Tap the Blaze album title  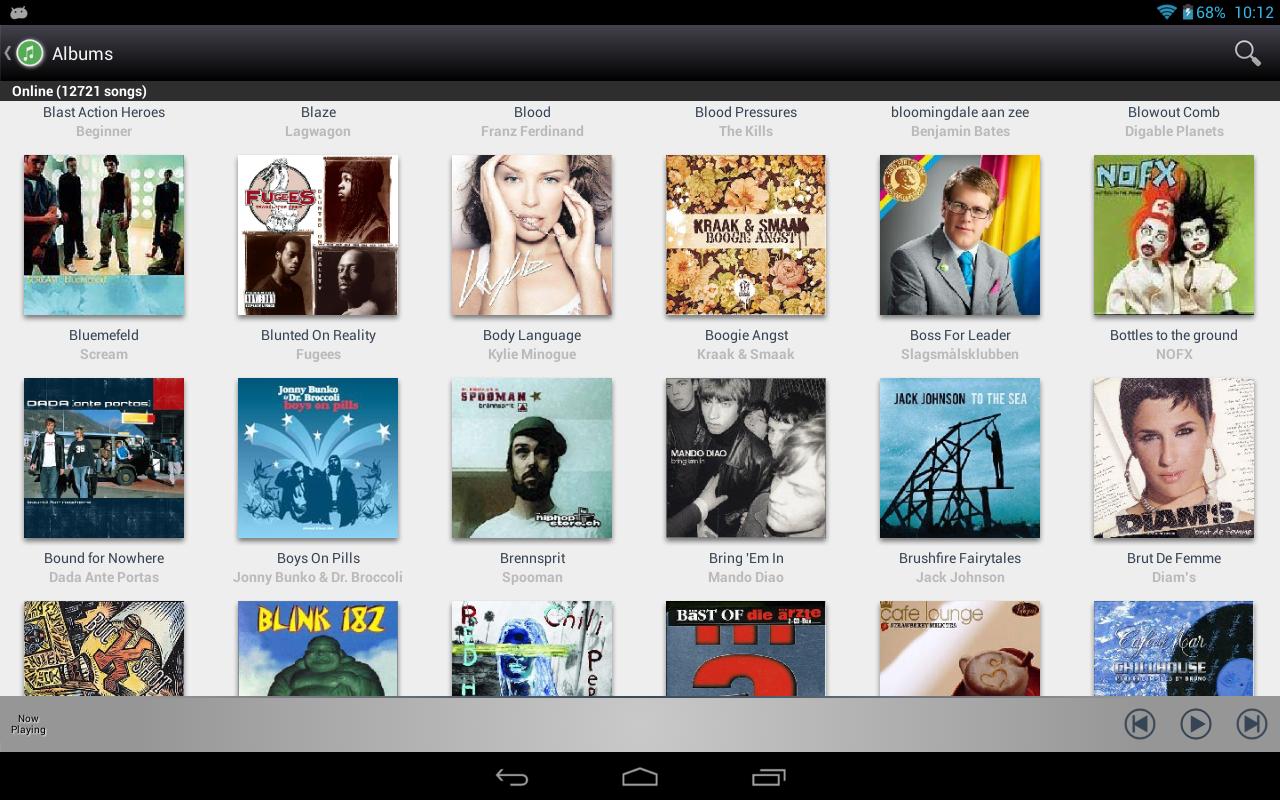[x=318, y=112]
